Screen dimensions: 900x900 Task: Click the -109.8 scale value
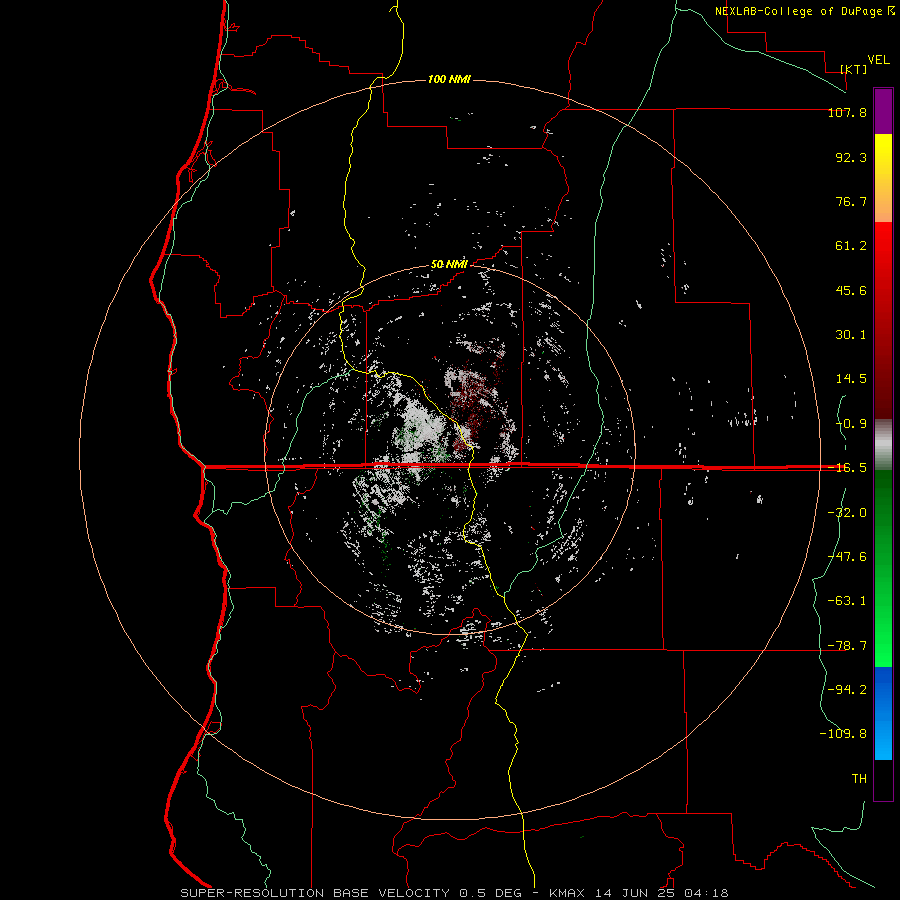[x=843, y=734]
